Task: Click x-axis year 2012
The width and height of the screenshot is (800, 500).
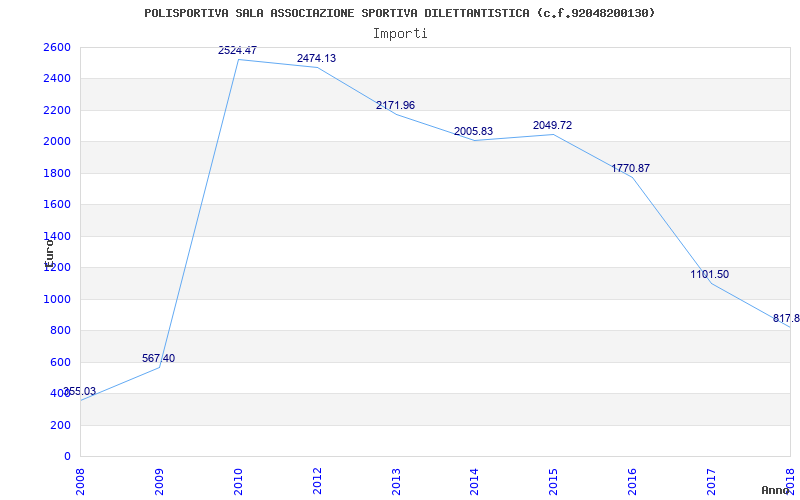Action: 317,482
